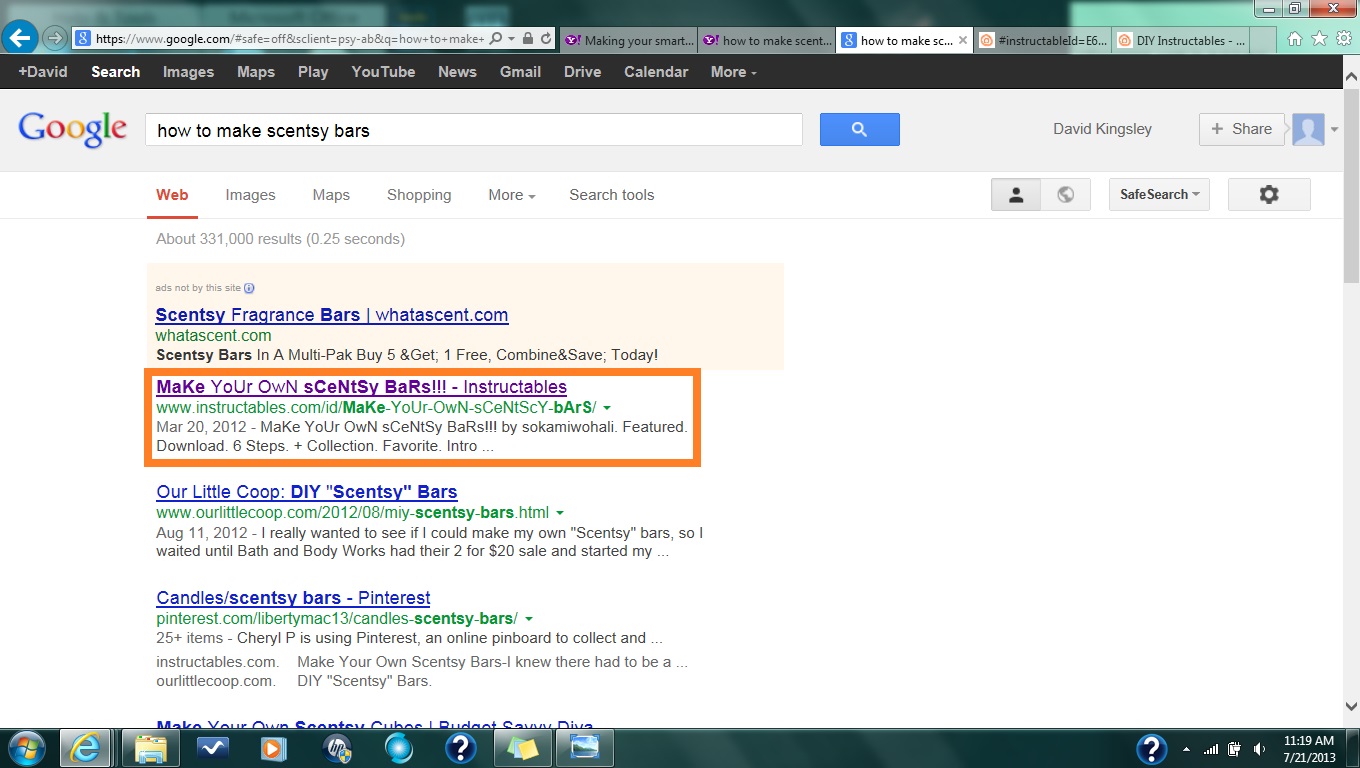Show hidden tray icons arrow

1187,749
